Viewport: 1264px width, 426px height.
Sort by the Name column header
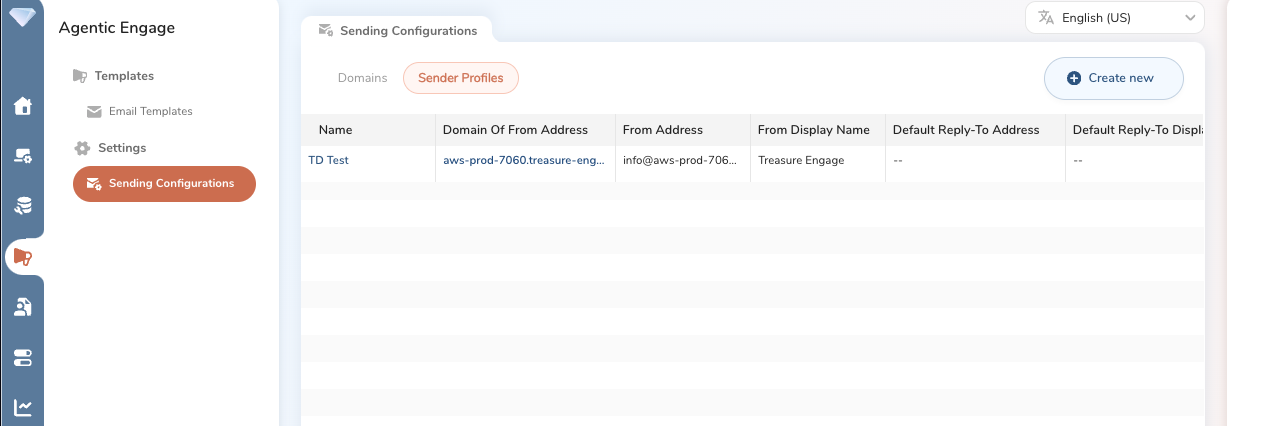pyautogui.click(x=335, y=130)
